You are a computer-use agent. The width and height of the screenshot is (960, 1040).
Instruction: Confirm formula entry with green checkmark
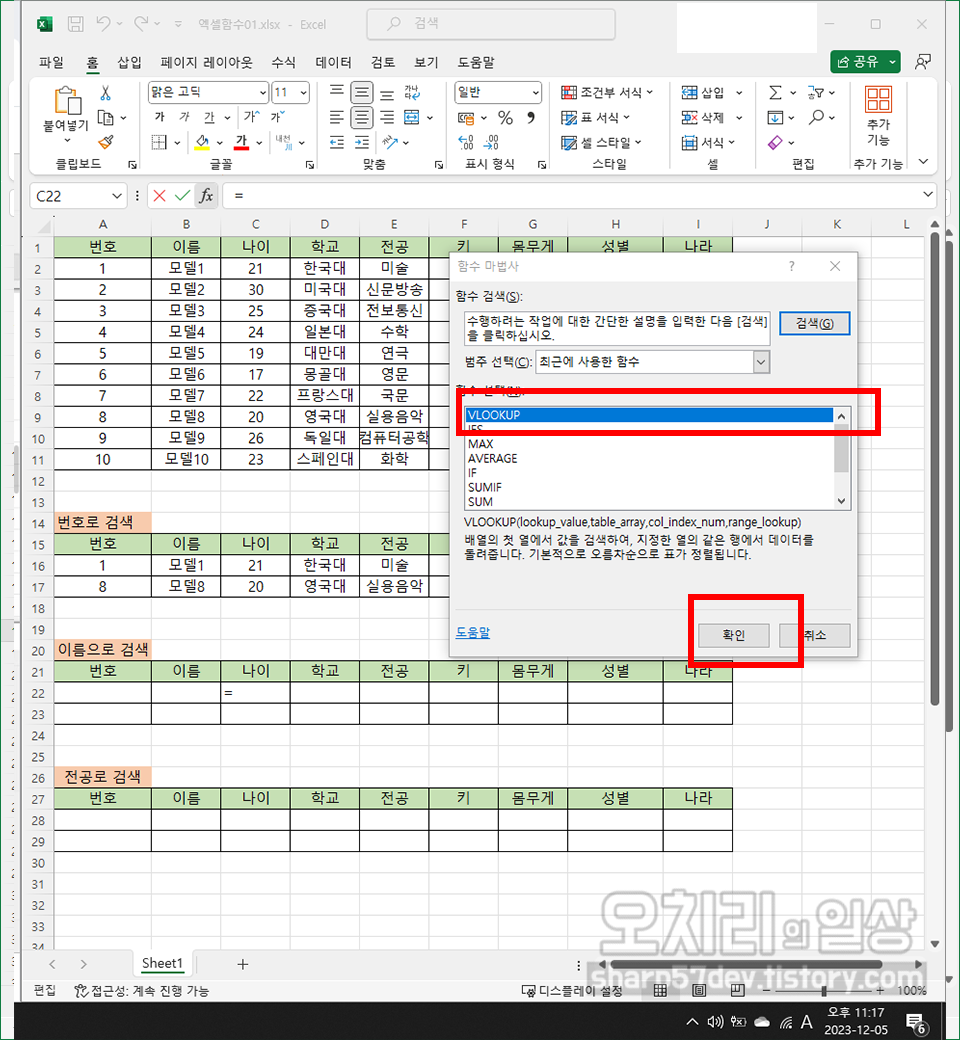pyautogui.click(x=182, y=196)
